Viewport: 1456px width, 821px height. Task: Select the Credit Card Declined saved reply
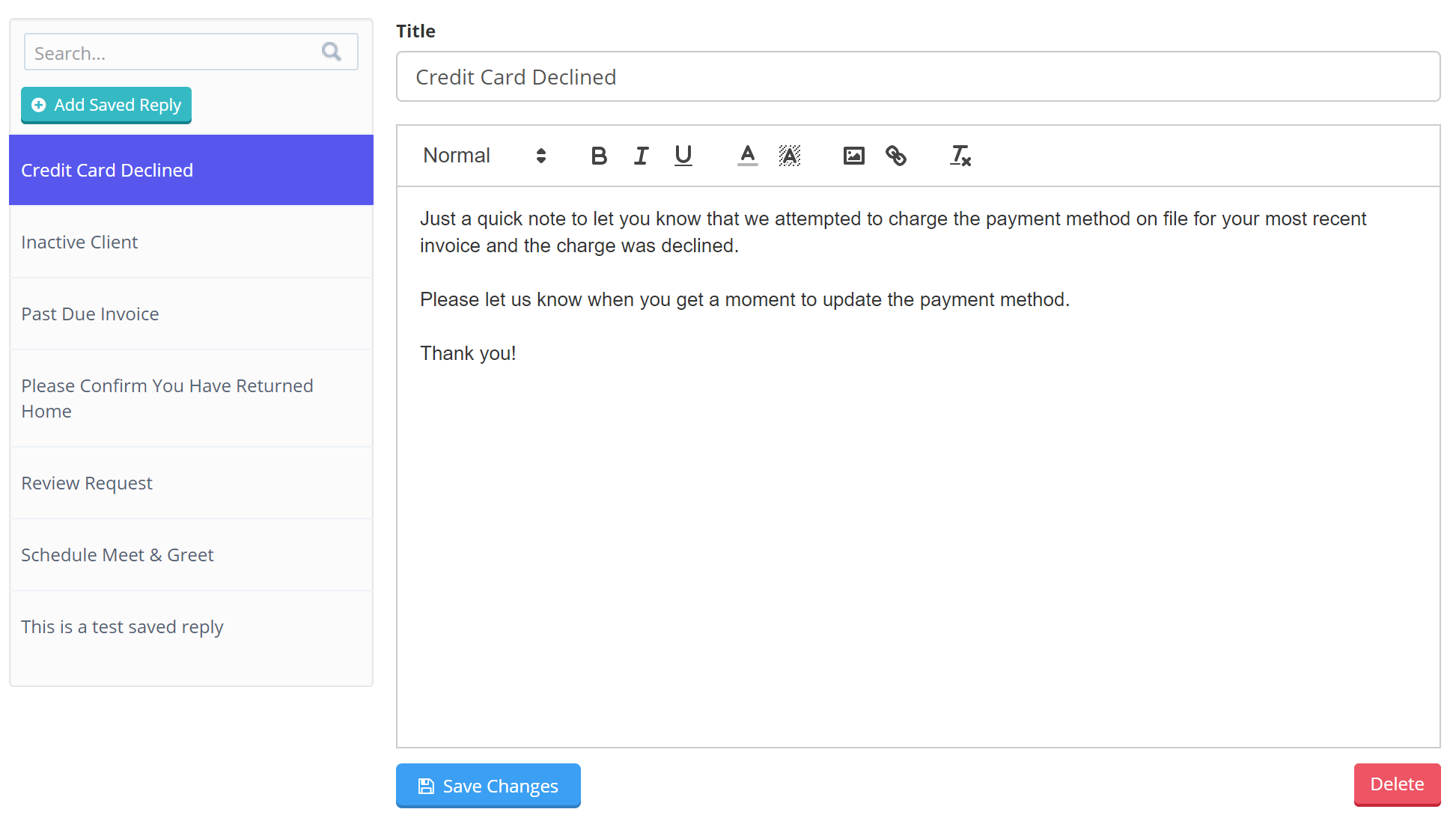[190, 169]
